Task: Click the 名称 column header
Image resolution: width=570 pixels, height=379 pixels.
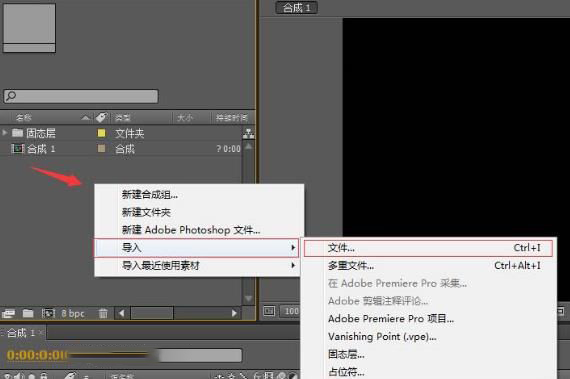Action: (24, 117)
